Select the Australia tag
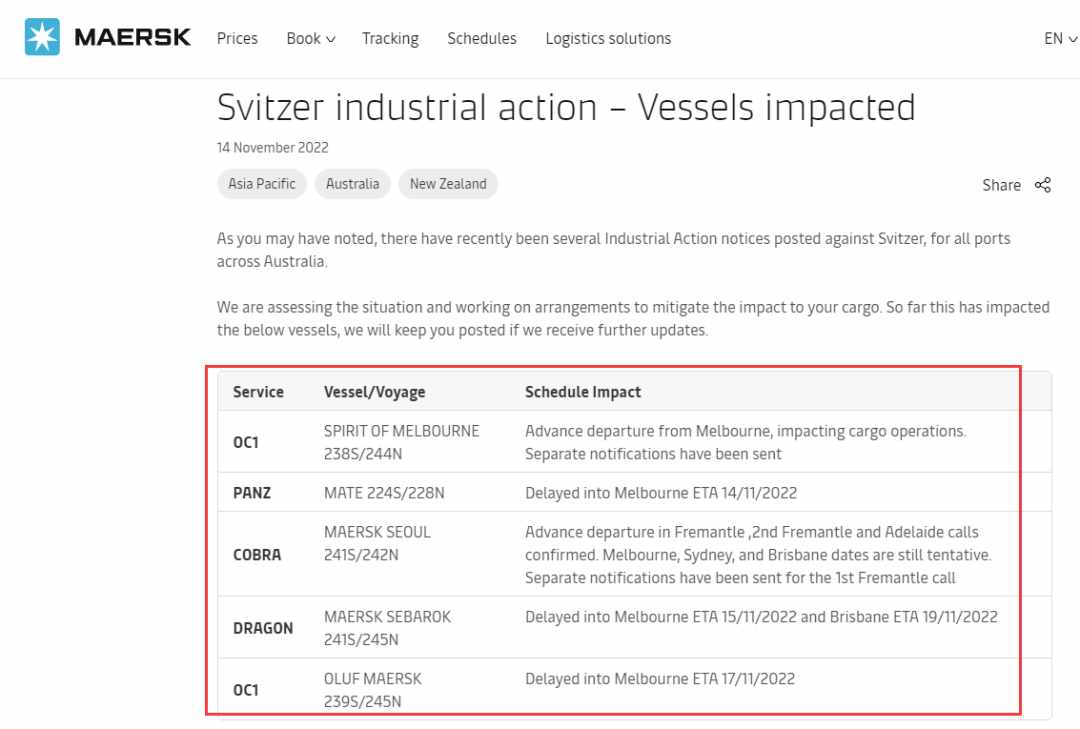The width and height of the screenshot is (1080, 729). coord(353,184)
